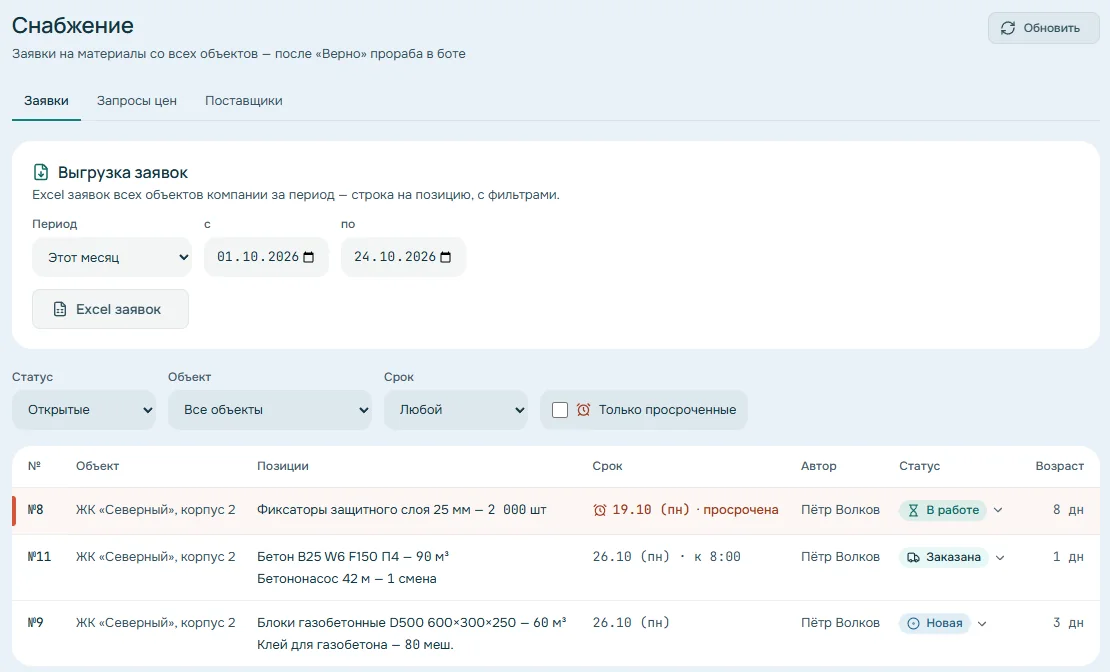This screenshot has width=1110, height=672.
Task: Switch to the Заявки tab
Action: point(46,101)
